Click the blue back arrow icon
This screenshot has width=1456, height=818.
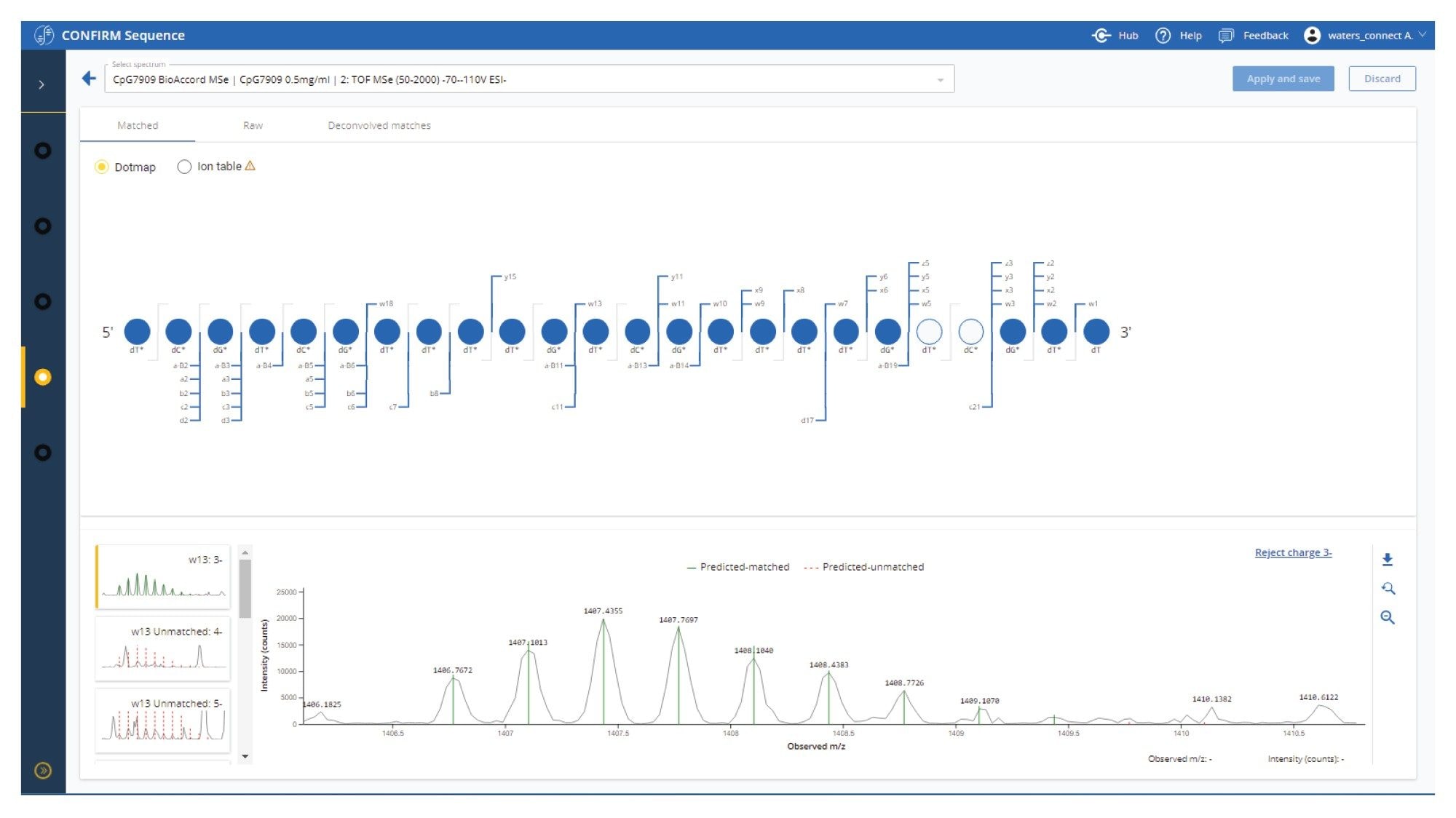89,78
